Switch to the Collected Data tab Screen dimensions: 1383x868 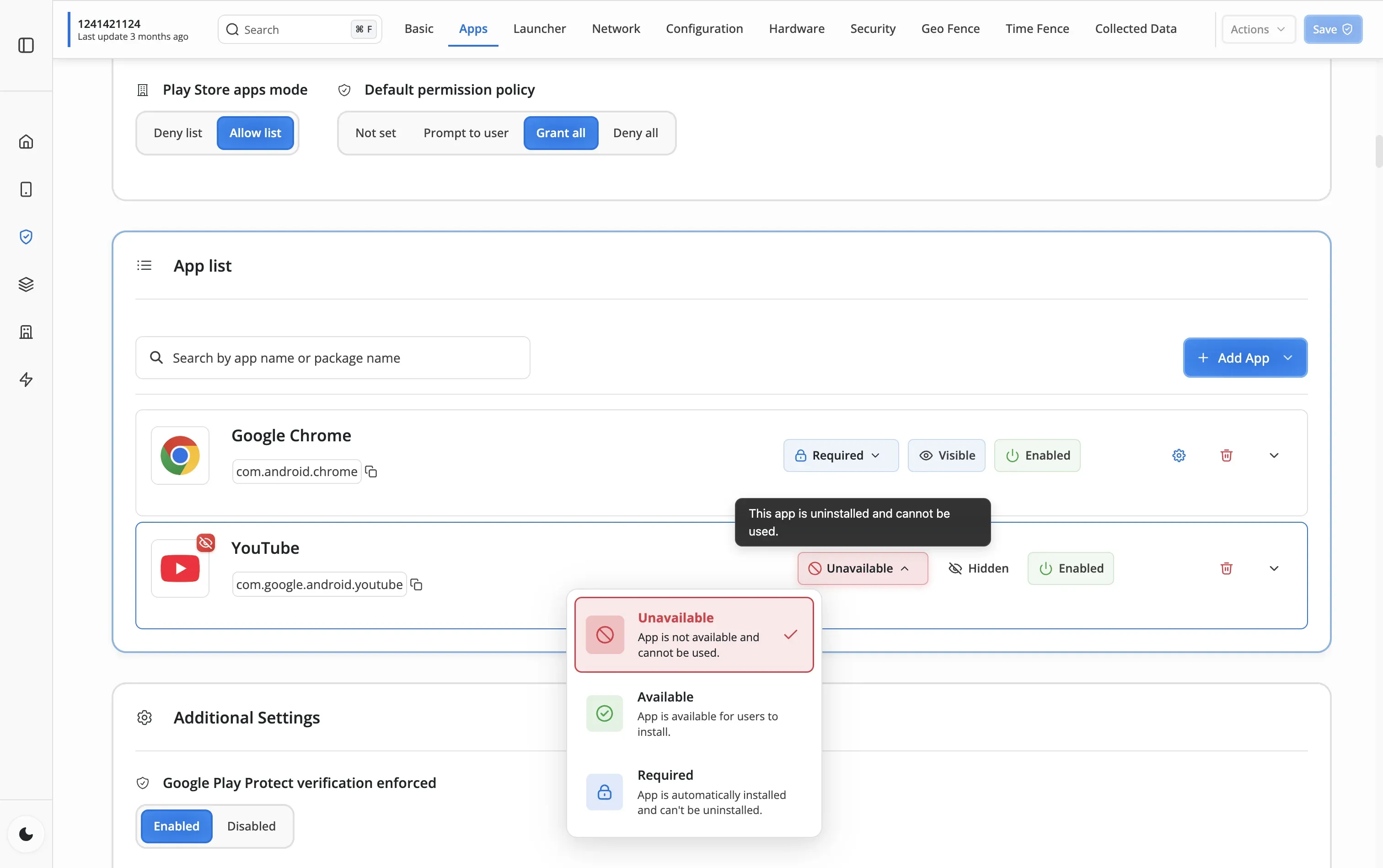[1136, 29]
